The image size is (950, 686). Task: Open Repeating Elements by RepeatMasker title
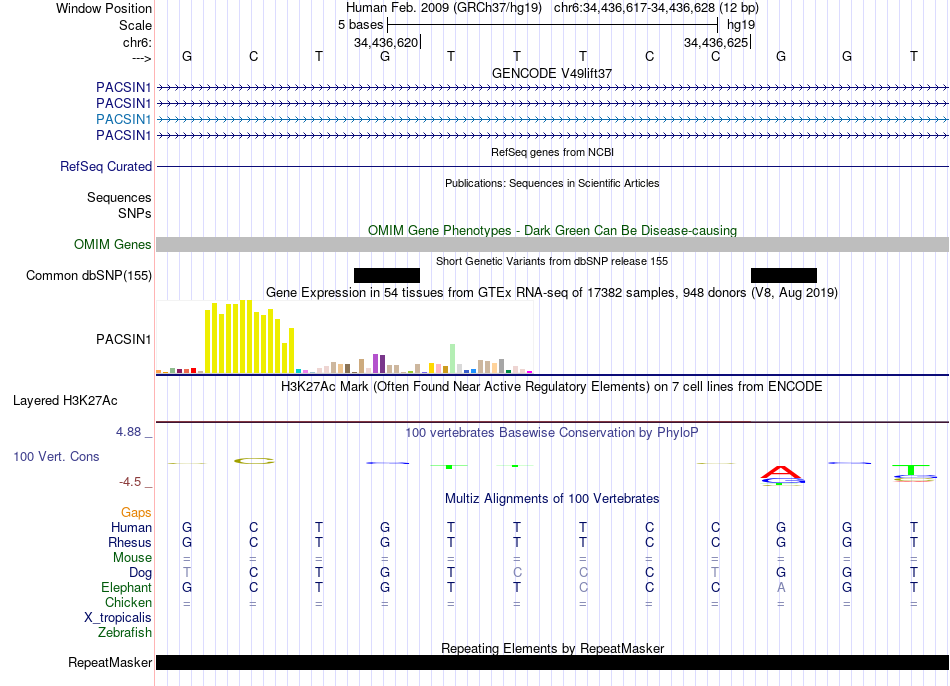coord(552,648)
